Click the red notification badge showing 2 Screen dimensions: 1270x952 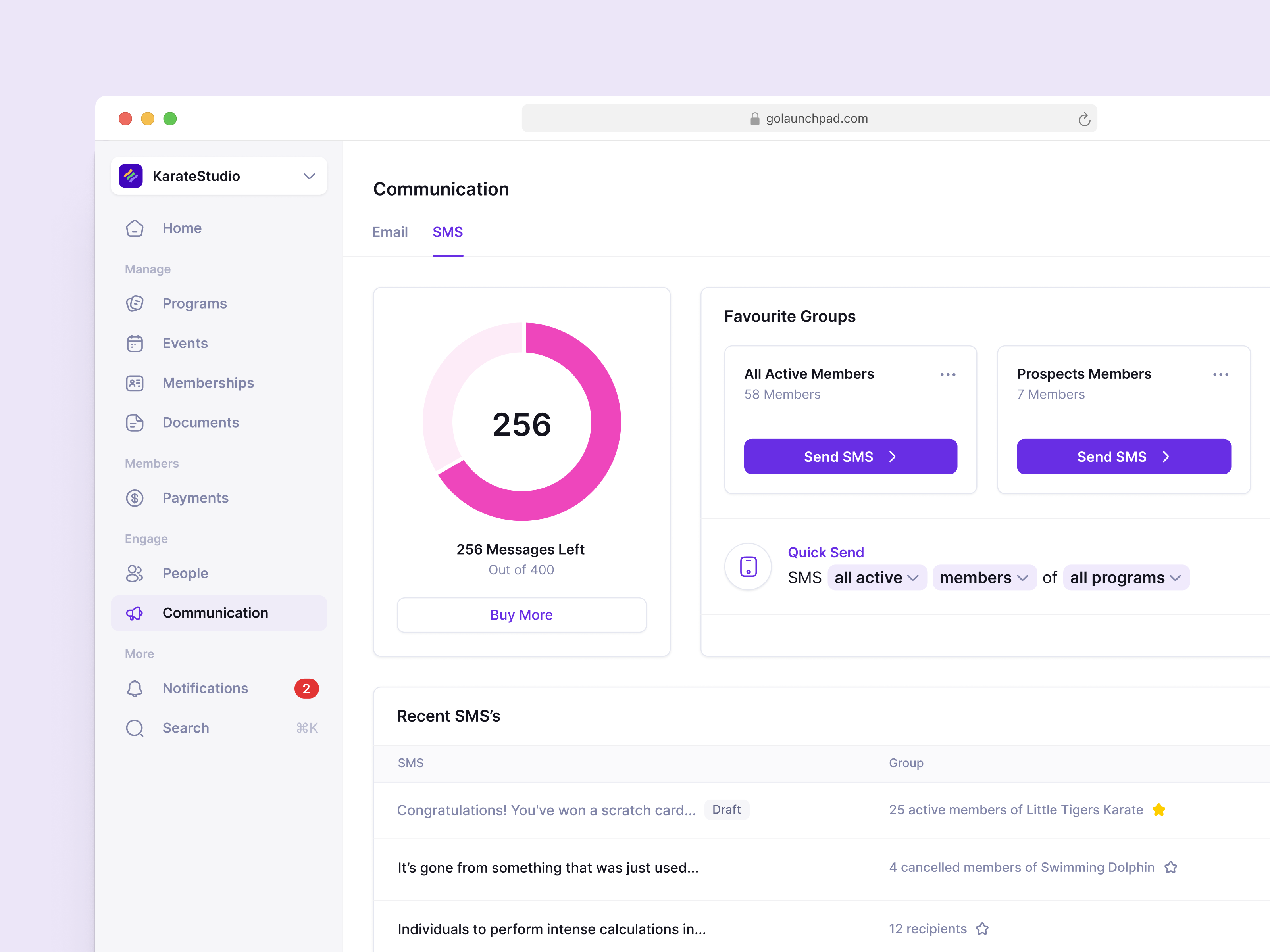click(307, 688)
